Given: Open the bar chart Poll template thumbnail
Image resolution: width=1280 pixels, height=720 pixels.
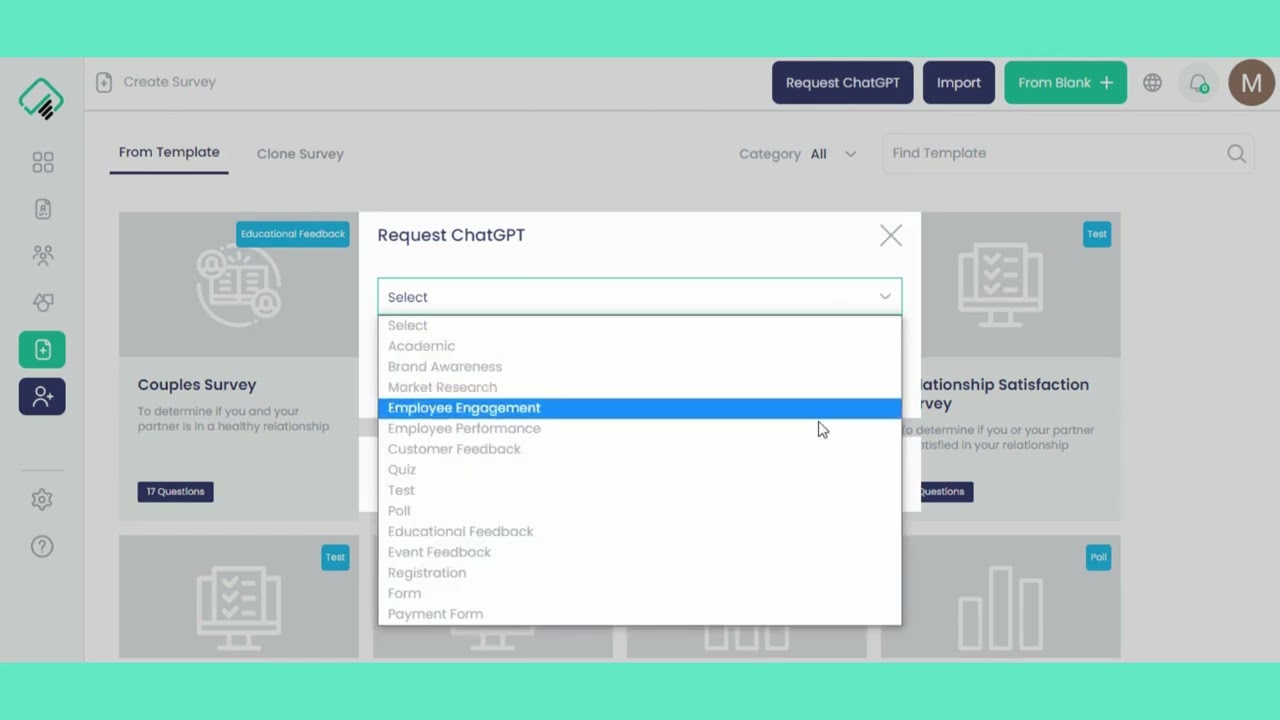Looking at the screenshot, I should click(x=1000, y=597).
